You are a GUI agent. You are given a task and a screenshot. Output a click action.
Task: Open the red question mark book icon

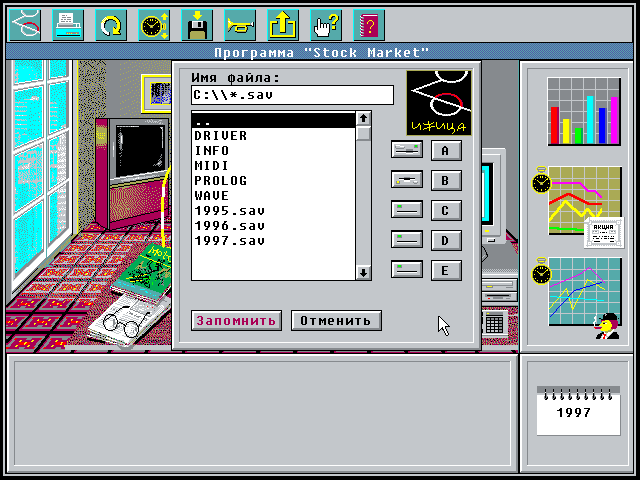pos(369,25)
